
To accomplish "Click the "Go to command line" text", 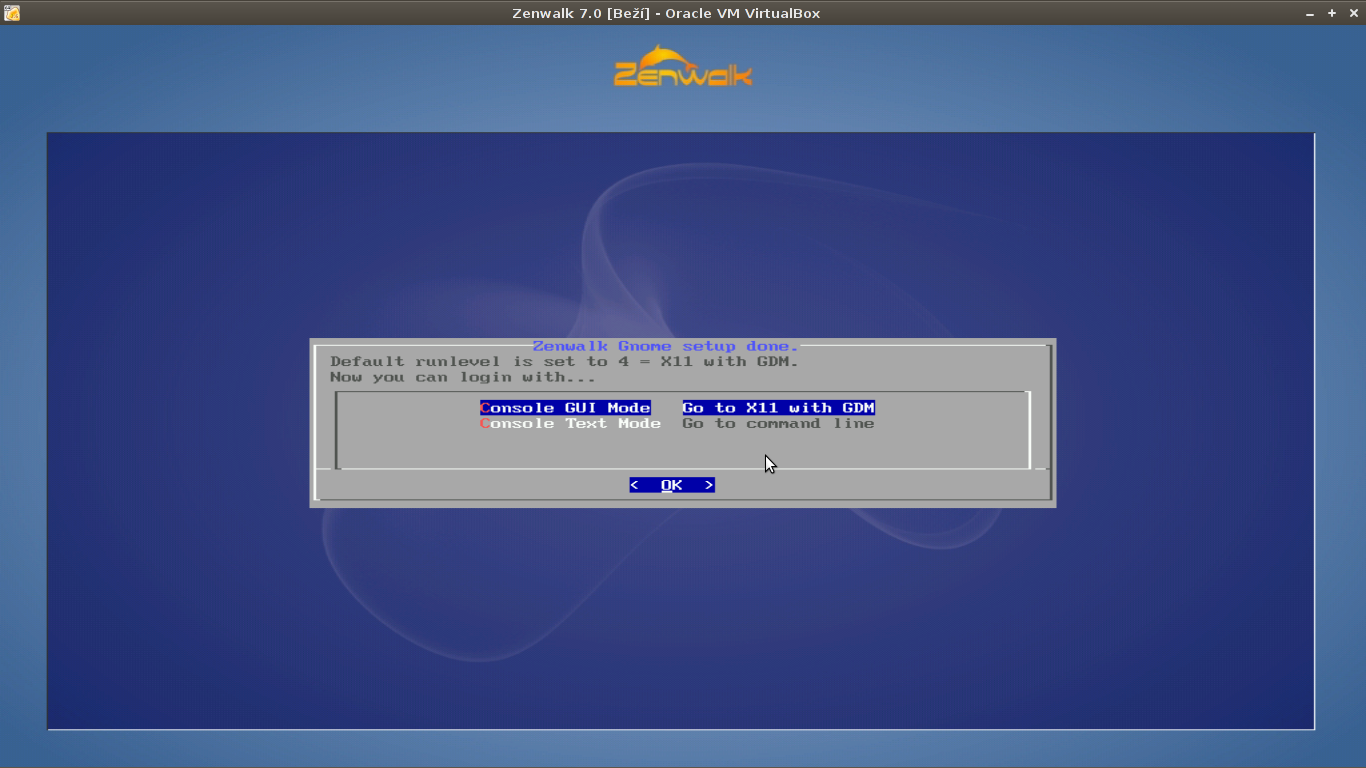I will [x=779, y=424].
